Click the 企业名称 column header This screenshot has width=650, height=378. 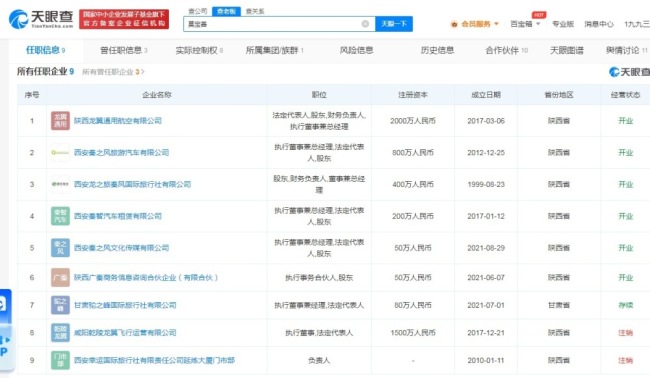157,95
